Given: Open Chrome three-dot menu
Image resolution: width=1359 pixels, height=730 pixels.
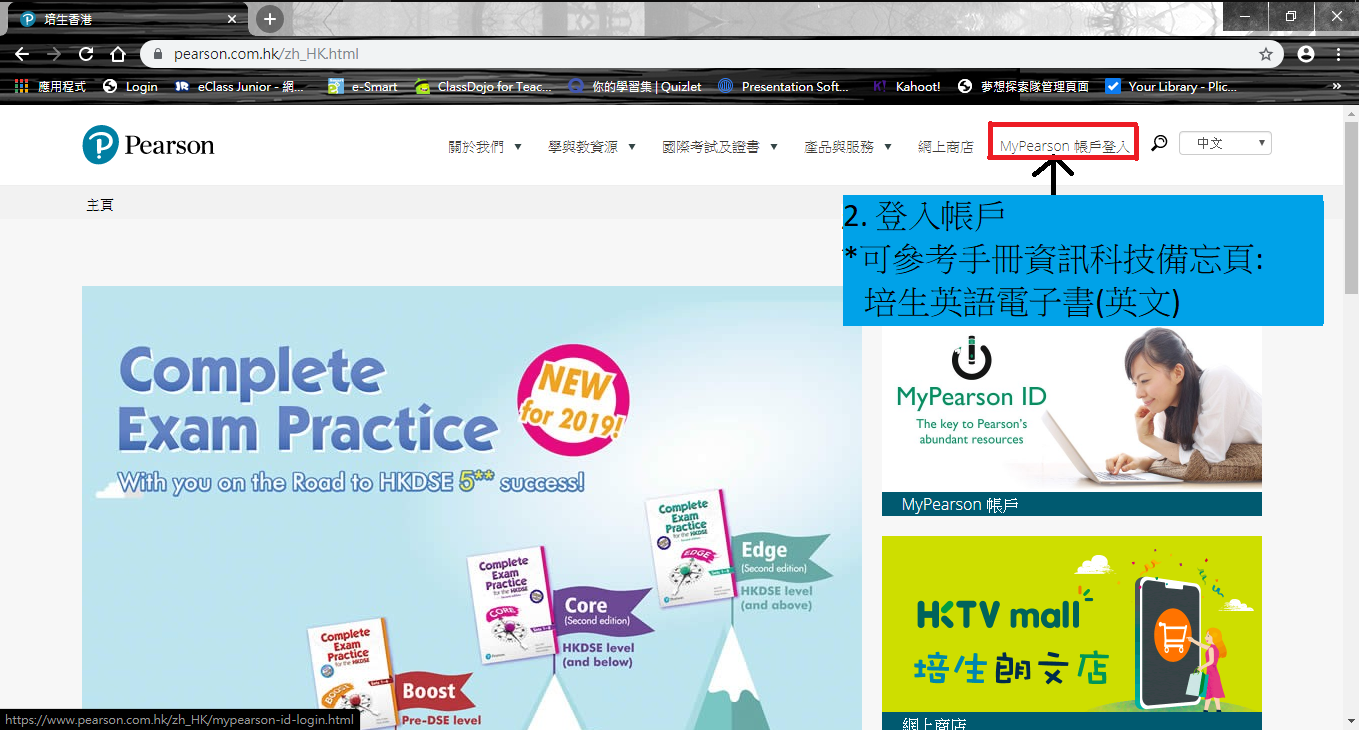Looking at the screenshot, I should (x=1338, y=54).
